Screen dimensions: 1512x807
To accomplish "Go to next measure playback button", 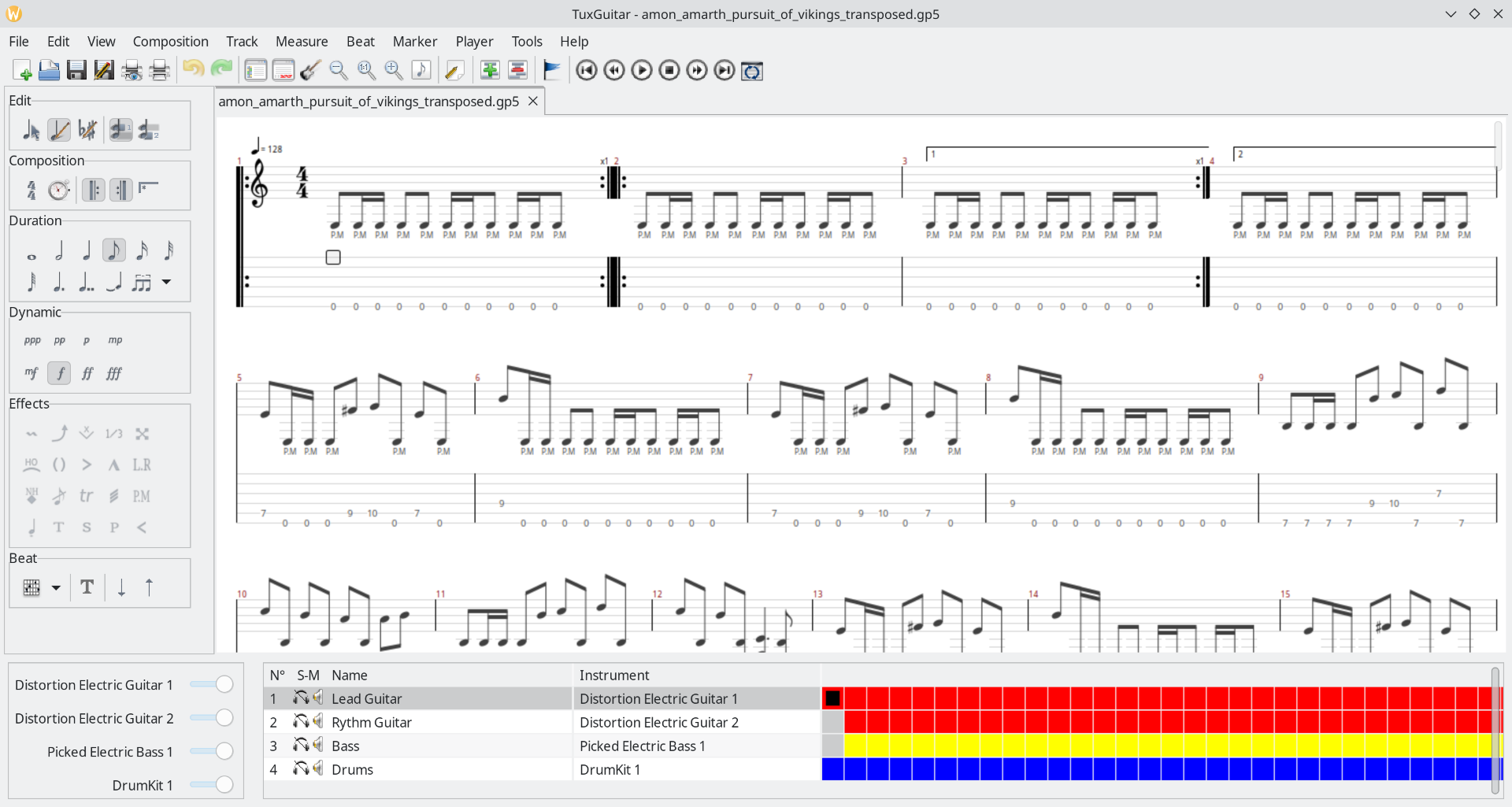I will click(x=697, y=71).
